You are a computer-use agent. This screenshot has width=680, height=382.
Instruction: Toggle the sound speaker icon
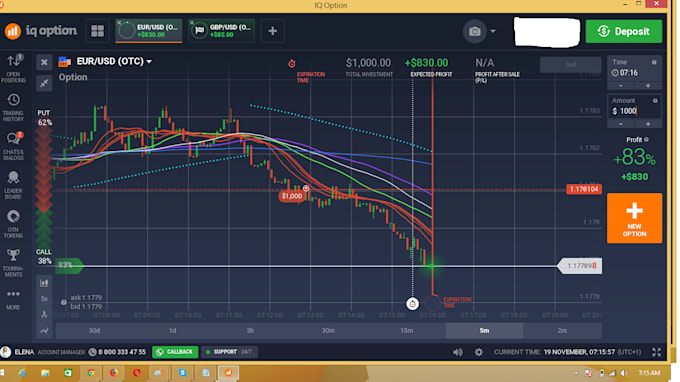458,352
